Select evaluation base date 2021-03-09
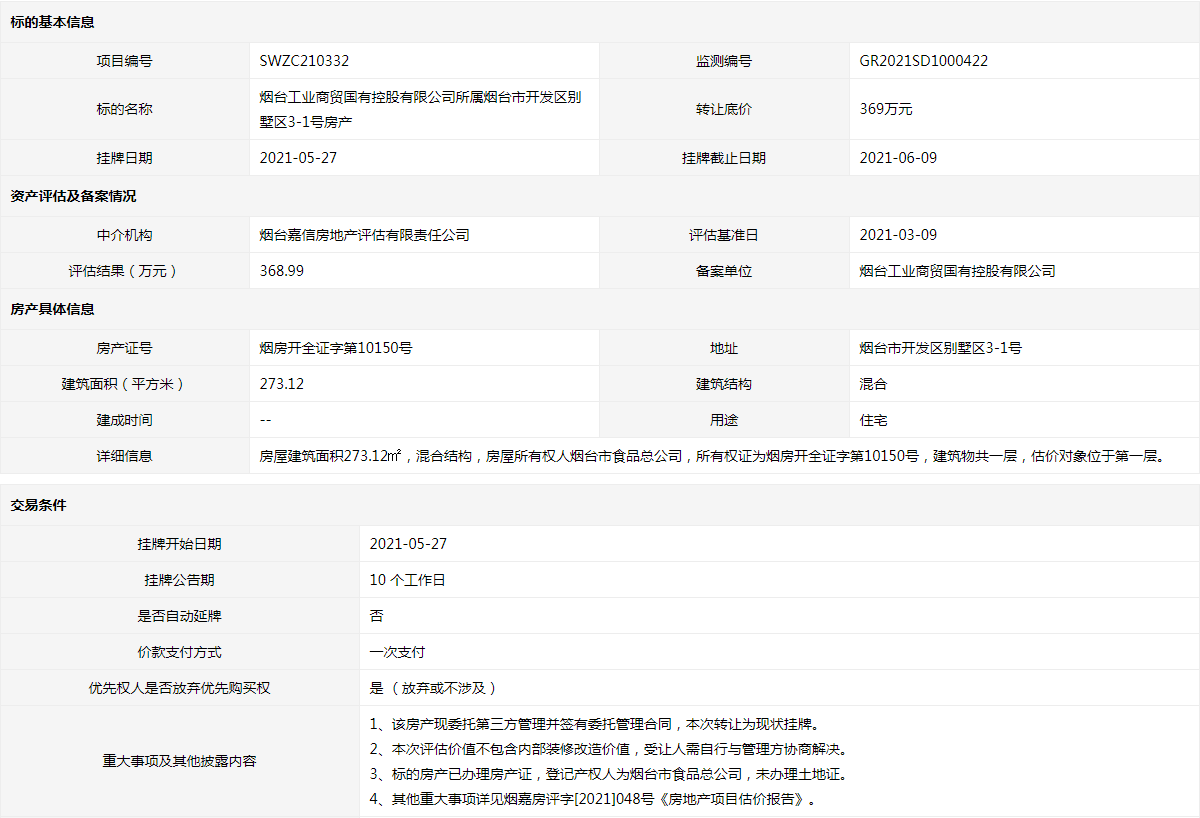This screenshot has width=1200, height=818. 898,235
